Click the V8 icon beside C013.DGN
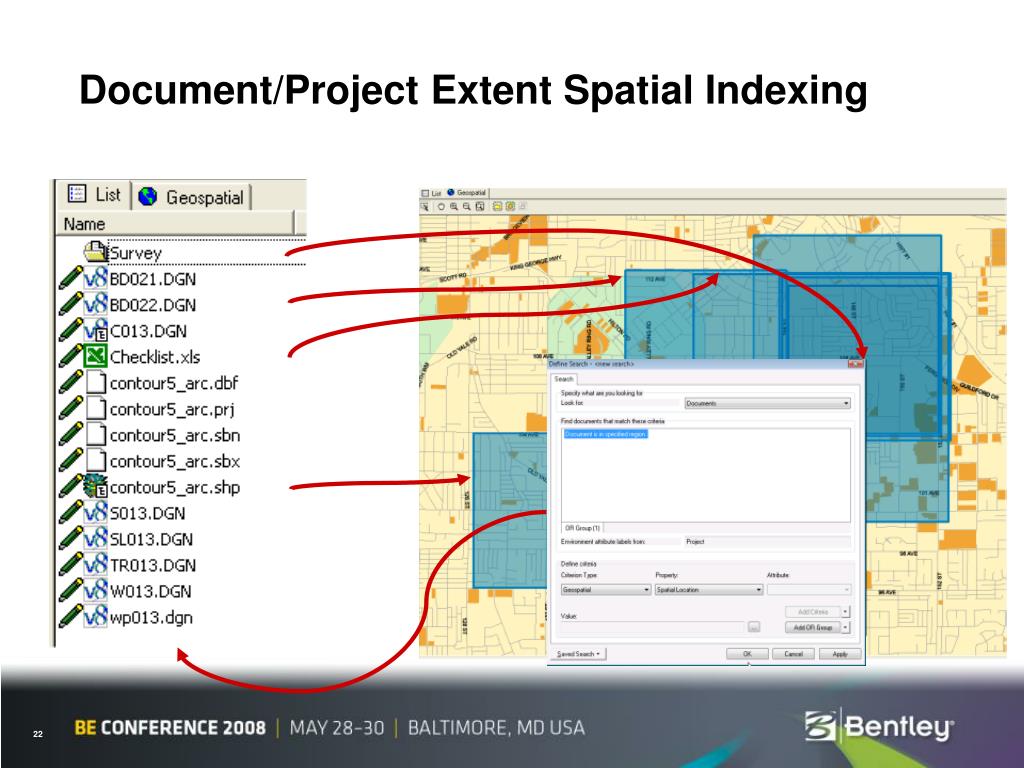This screenshot has height=768, width=1024. click(x=95, y=330)
